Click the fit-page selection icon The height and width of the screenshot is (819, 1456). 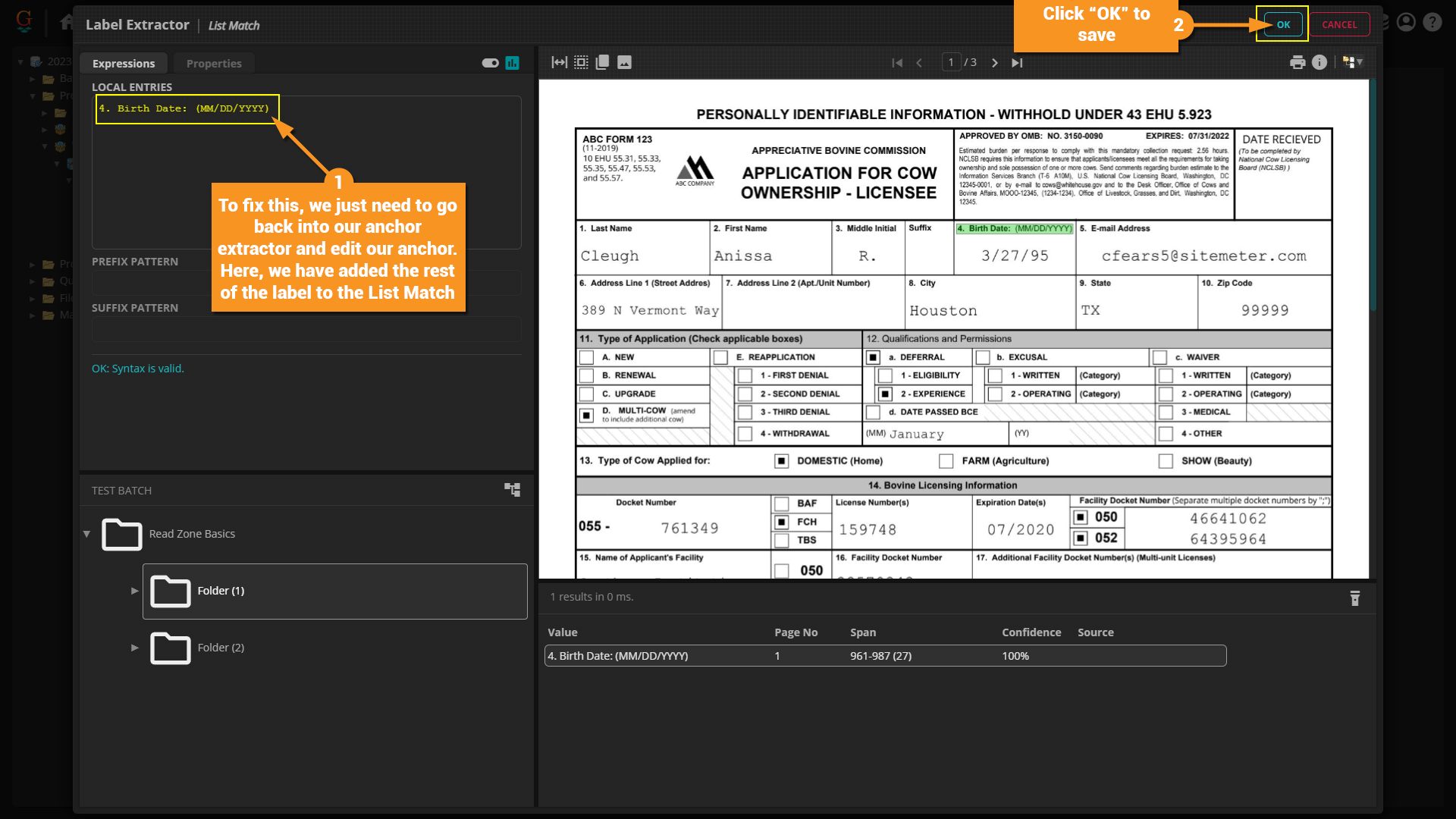581,62
